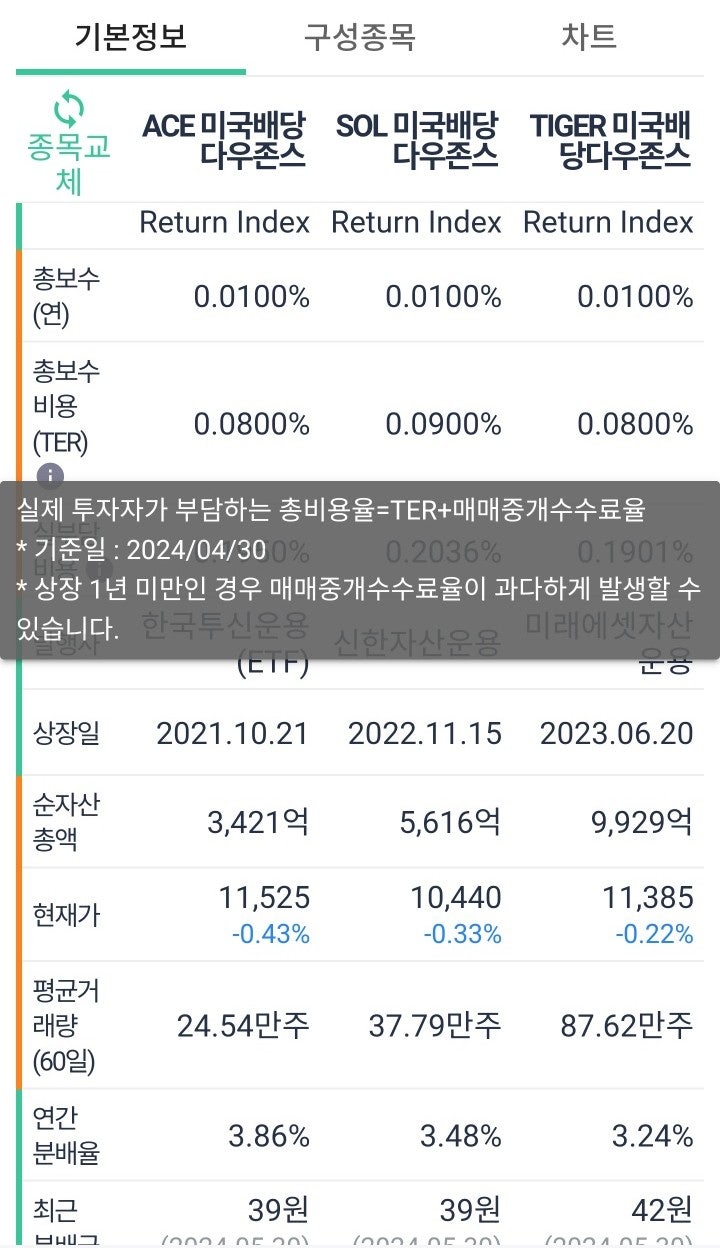Tap the 총보수(연) row label
The width and height of the screenshot is (720, 1248).
point(66,297)
